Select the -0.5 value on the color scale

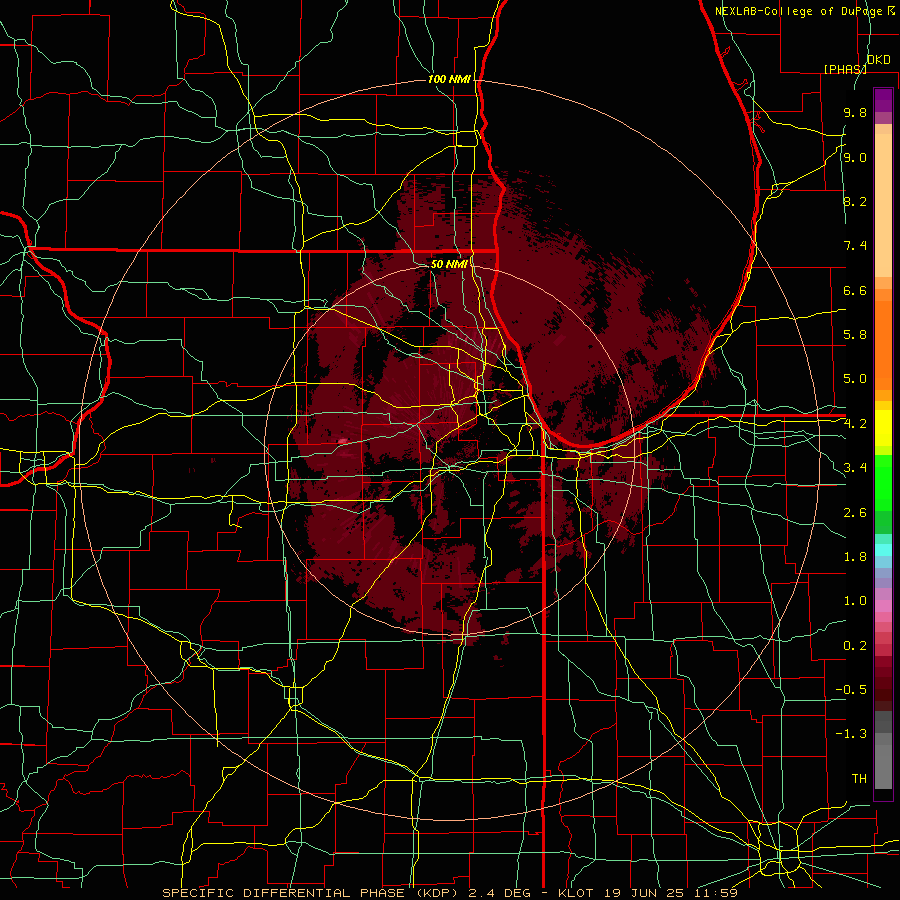click(851, 690)
